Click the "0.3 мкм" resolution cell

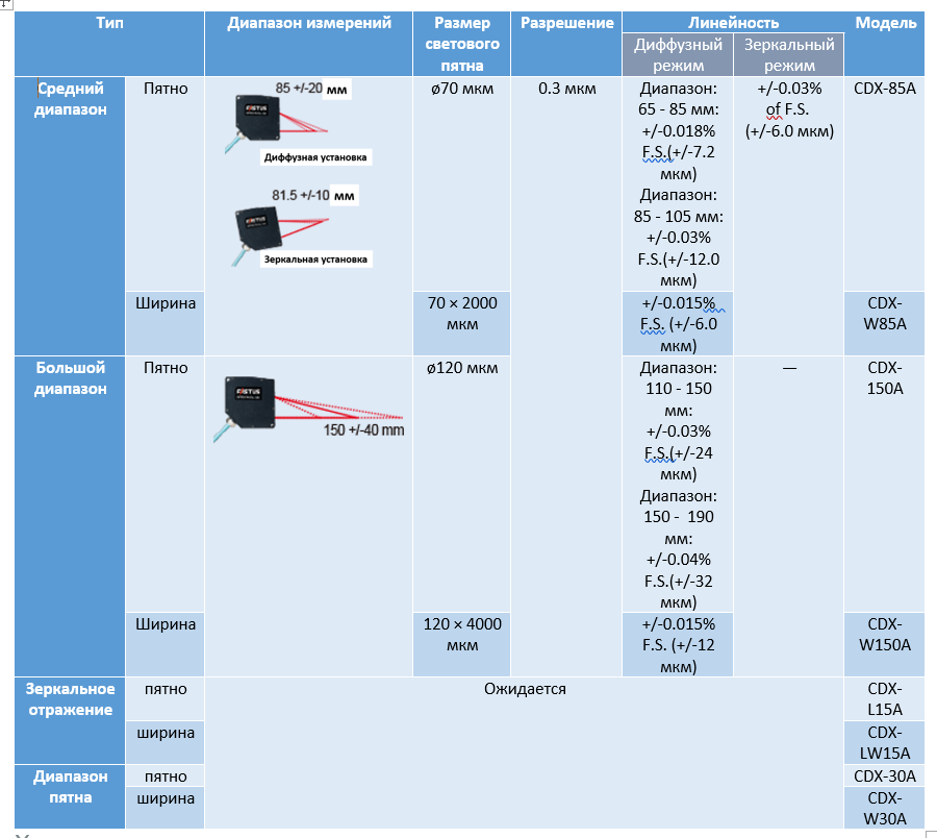click(566, 88)
